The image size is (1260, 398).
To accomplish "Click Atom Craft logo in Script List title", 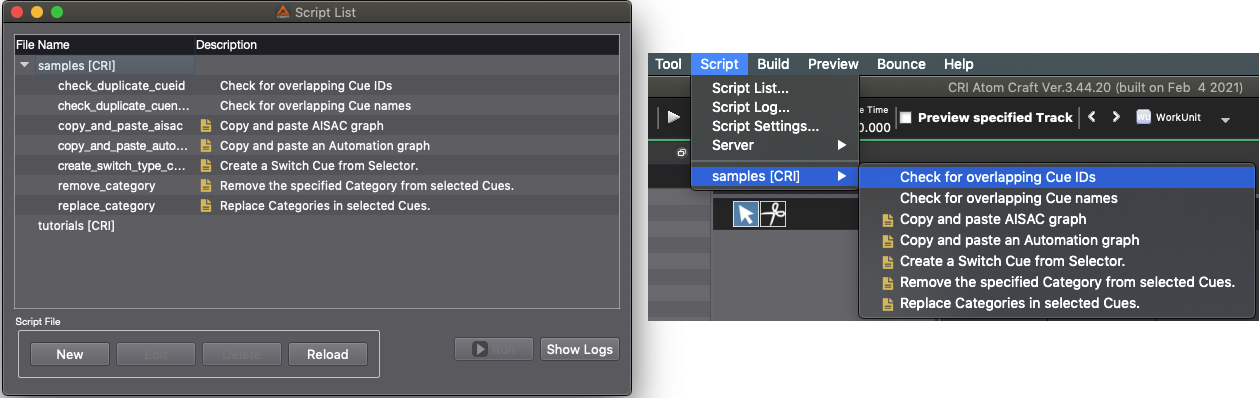I will coord(283,13).
